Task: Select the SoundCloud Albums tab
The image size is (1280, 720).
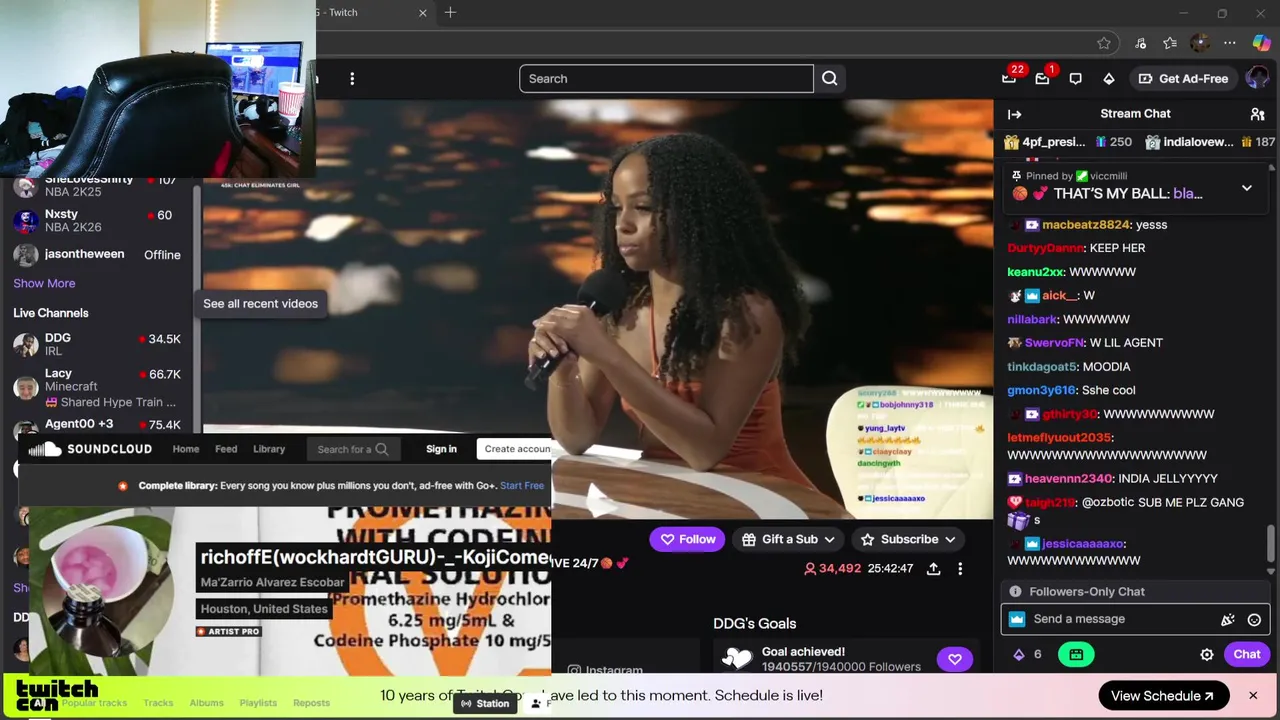Action: click(207, 703)
